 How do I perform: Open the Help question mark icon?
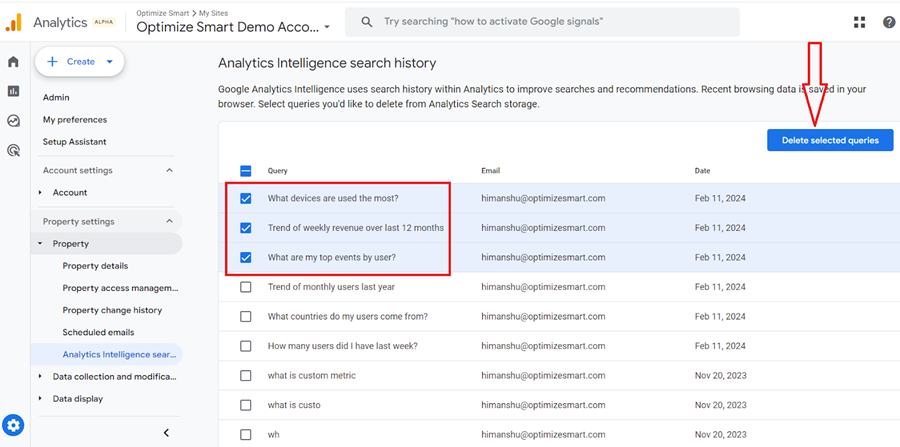pos(889,22)
